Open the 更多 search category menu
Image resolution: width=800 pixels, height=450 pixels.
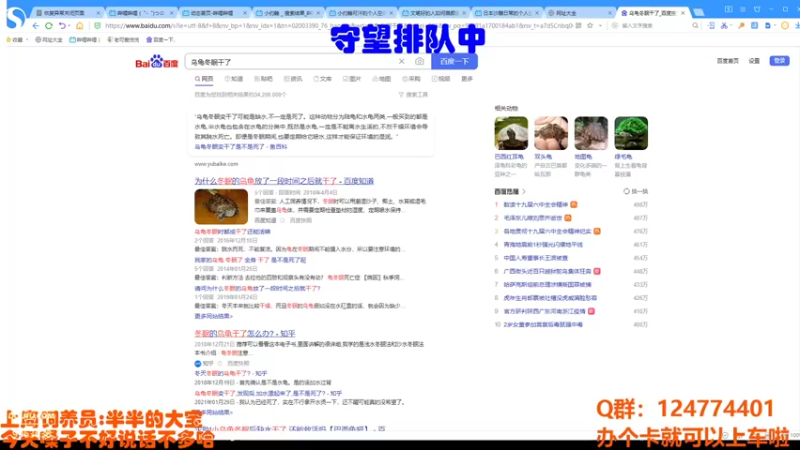467,79
